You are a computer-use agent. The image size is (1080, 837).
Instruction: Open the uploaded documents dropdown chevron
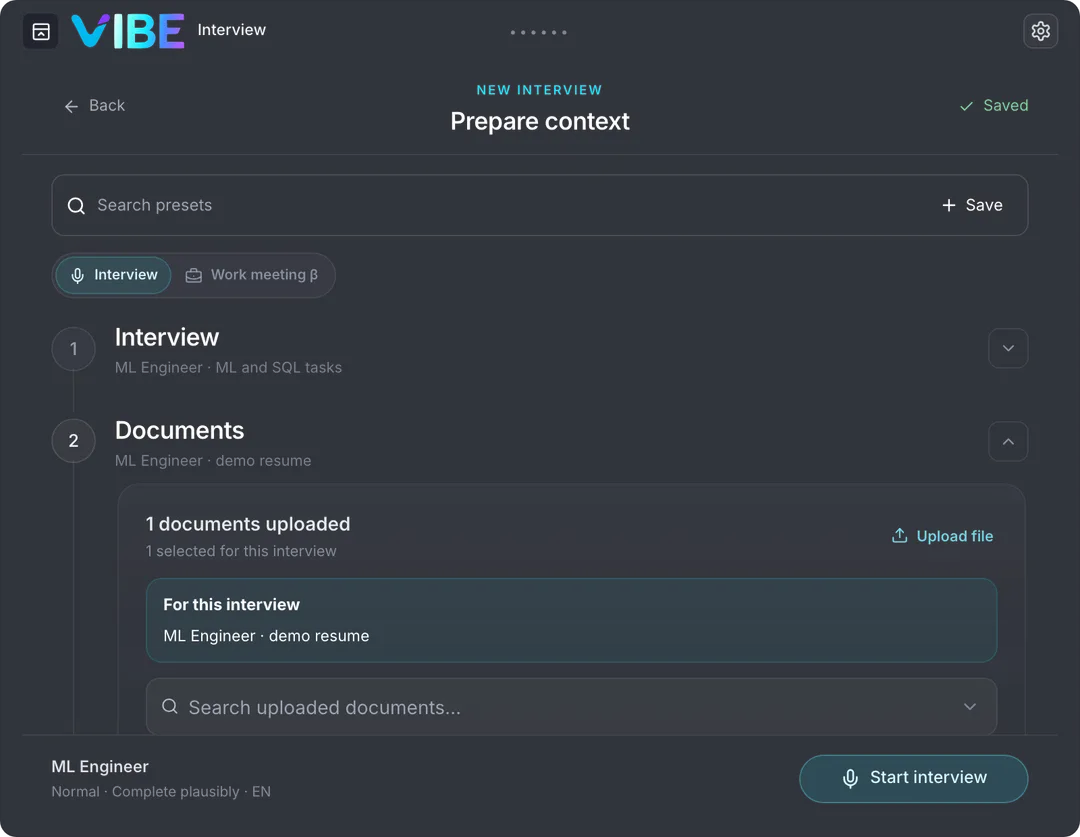[x=970, y=707]
